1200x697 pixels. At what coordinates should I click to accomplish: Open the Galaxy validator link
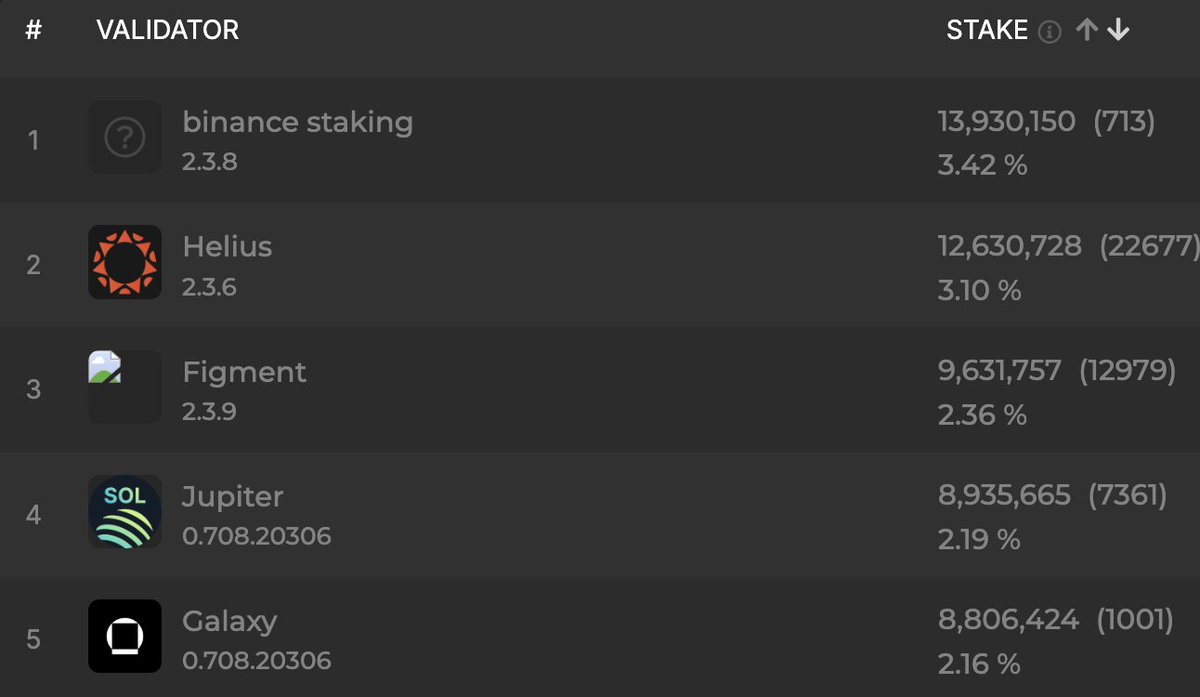click(229, 622)
